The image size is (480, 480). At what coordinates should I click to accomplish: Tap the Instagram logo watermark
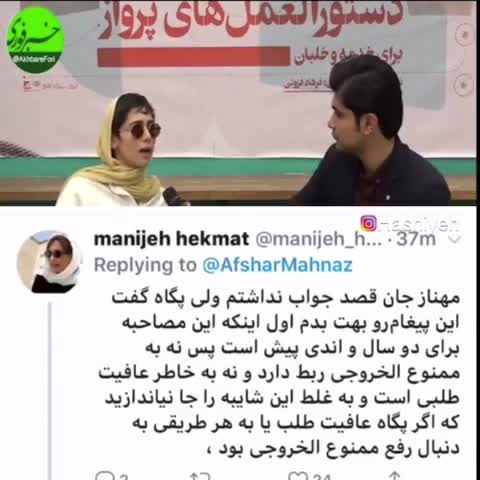(x=368, y=223)
